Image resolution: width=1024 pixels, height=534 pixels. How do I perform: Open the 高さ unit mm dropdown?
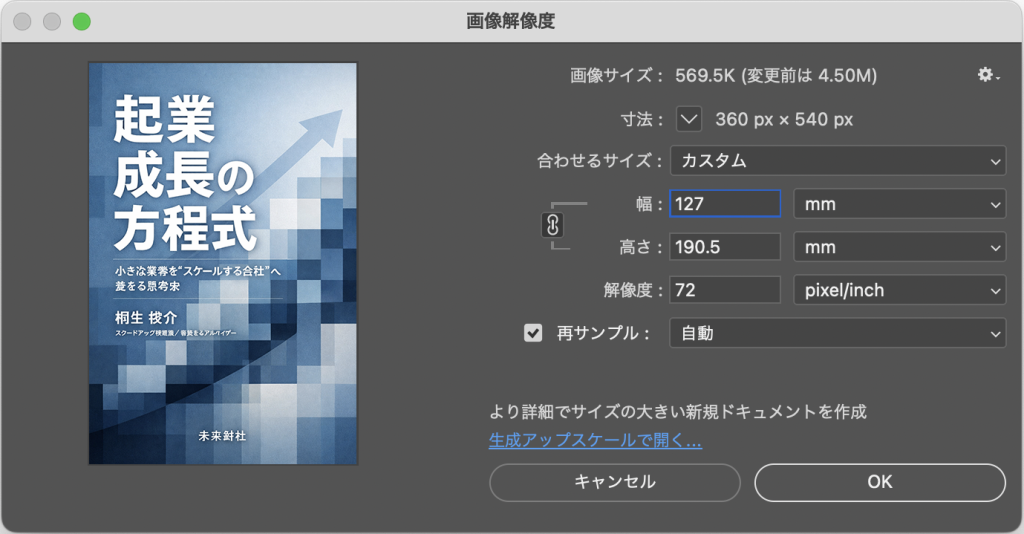[899, 247]
